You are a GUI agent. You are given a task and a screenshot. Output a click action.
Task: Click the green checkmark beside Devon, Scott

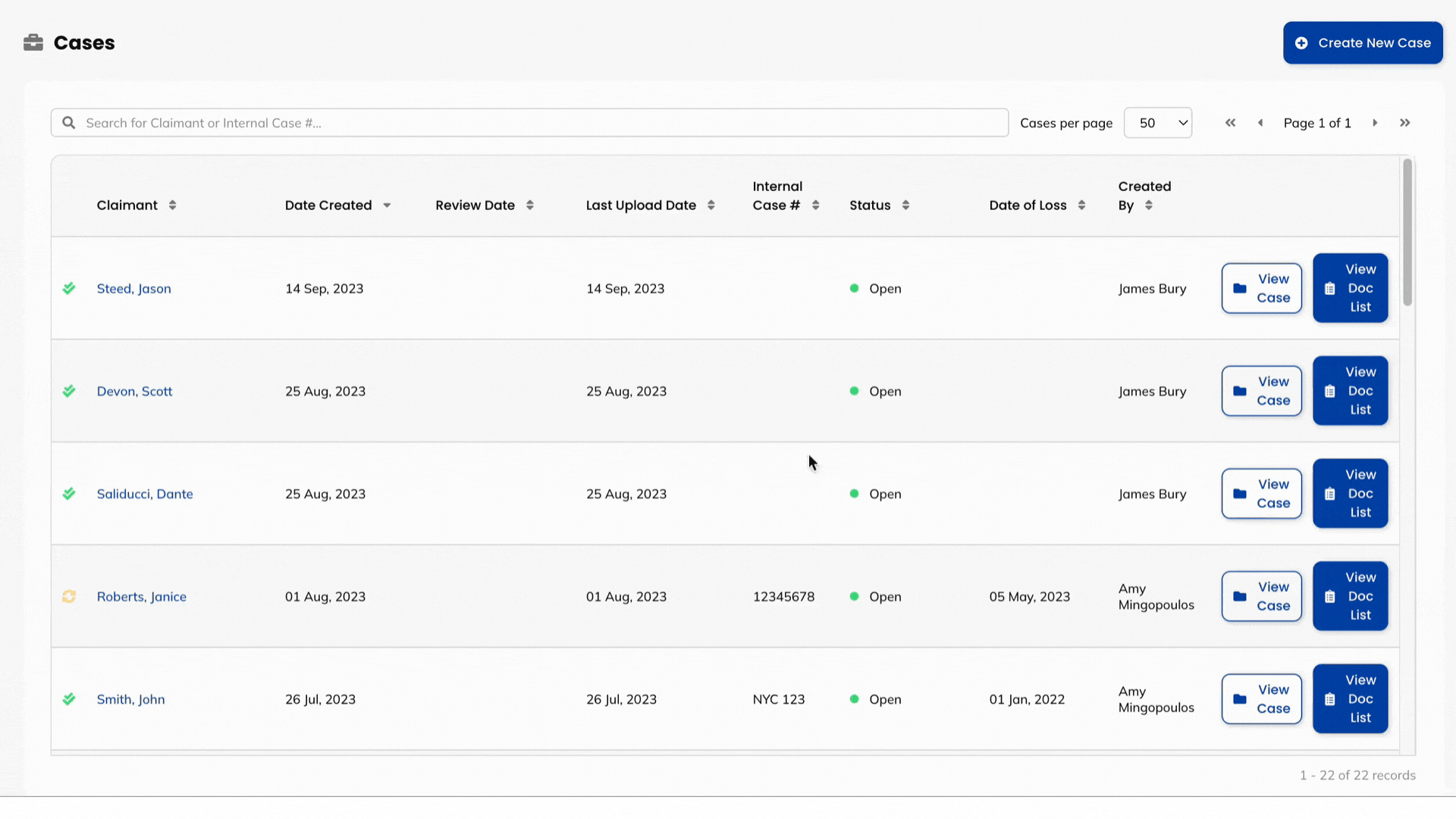click(x=69, y=391)
